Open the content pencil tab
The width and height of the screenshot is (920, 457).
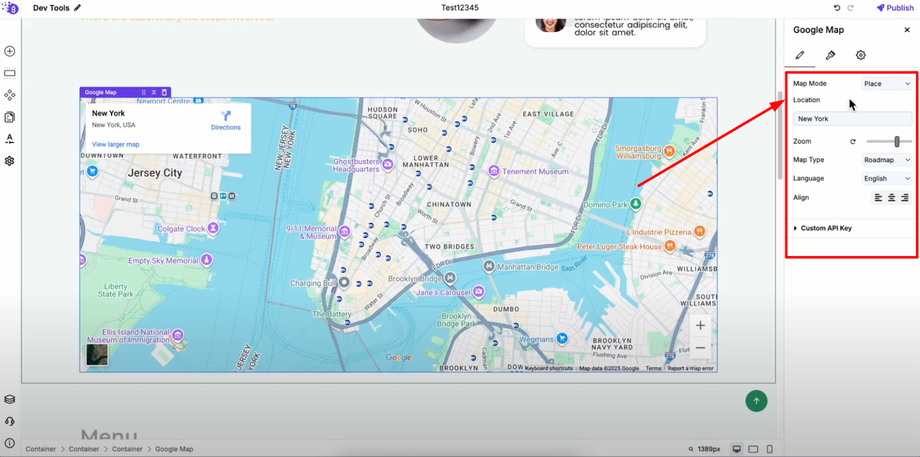point(799,55)
